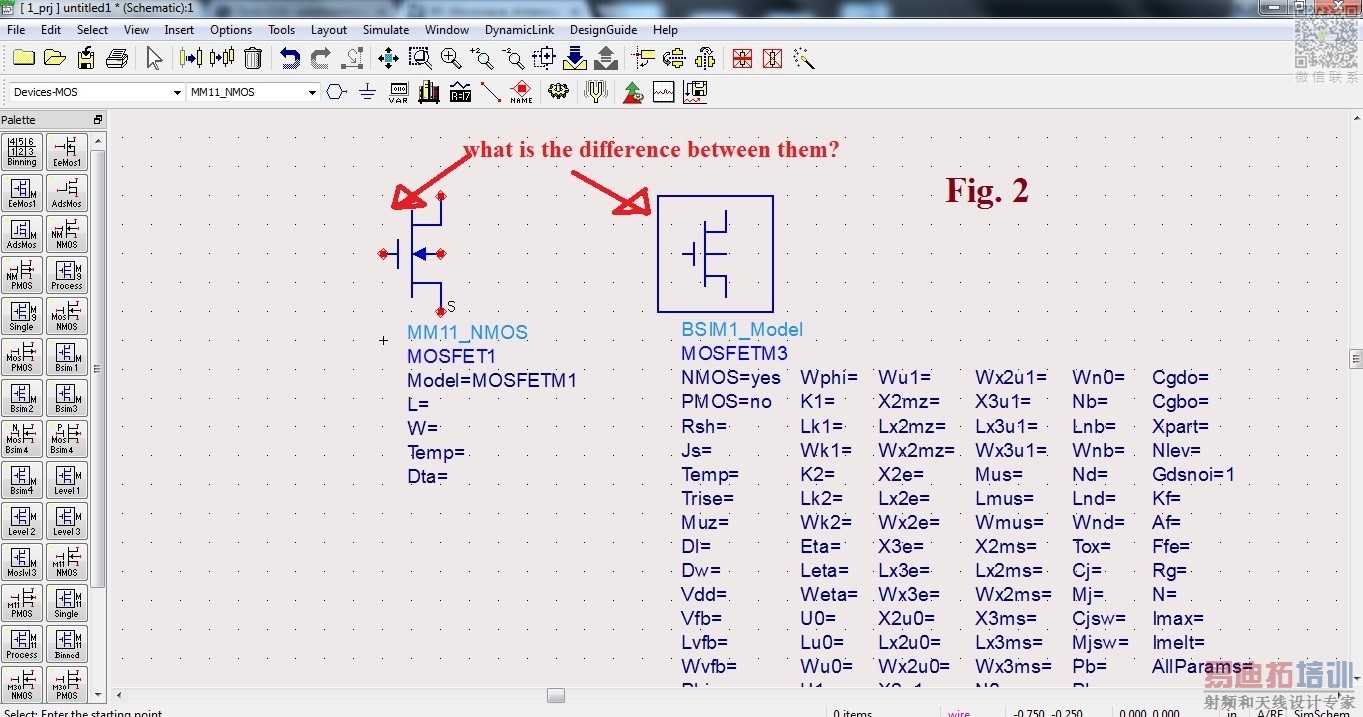Save the design with Save icon

point(86,59)
